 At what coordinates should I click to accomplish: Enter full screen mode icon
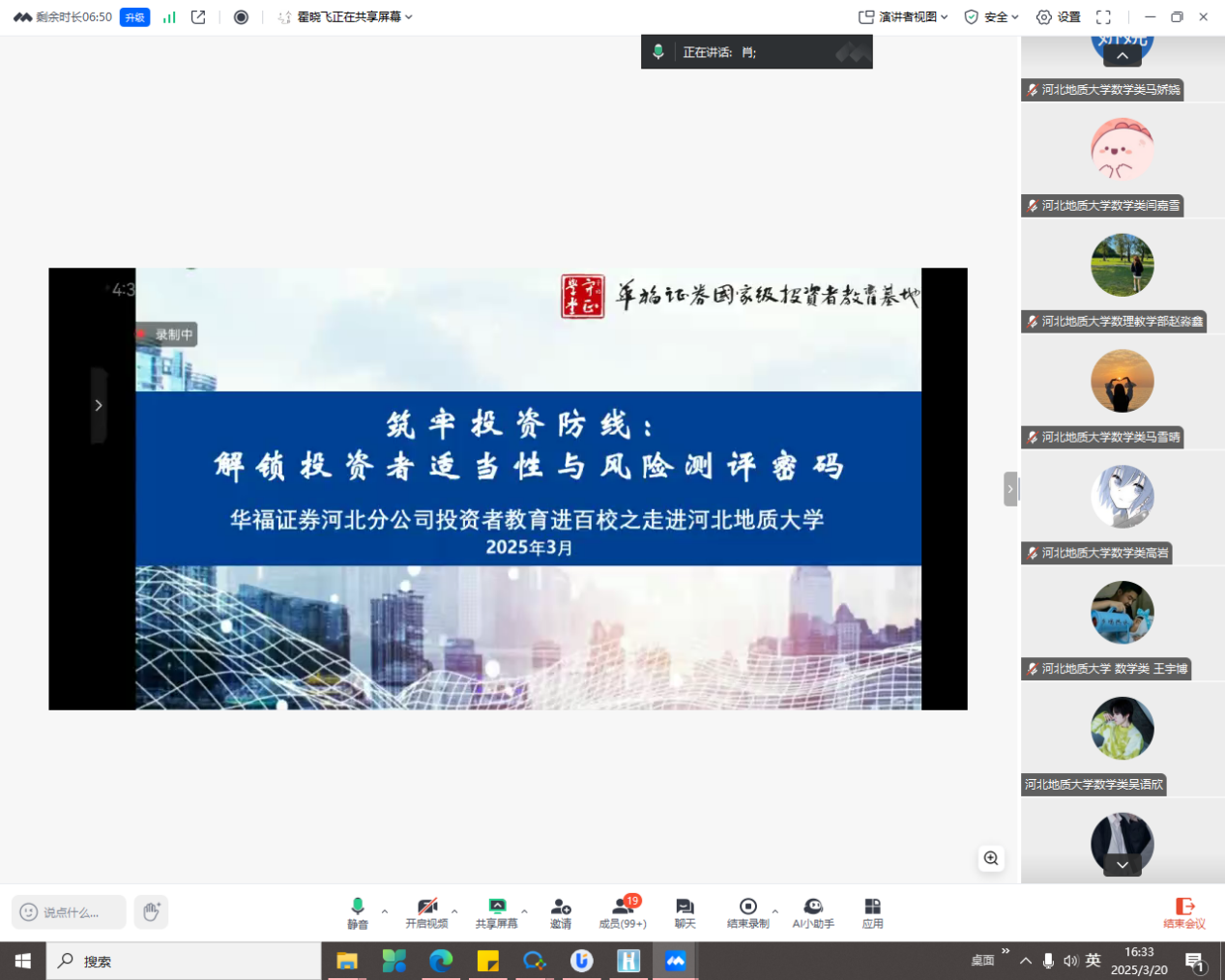click(1103, 17)
